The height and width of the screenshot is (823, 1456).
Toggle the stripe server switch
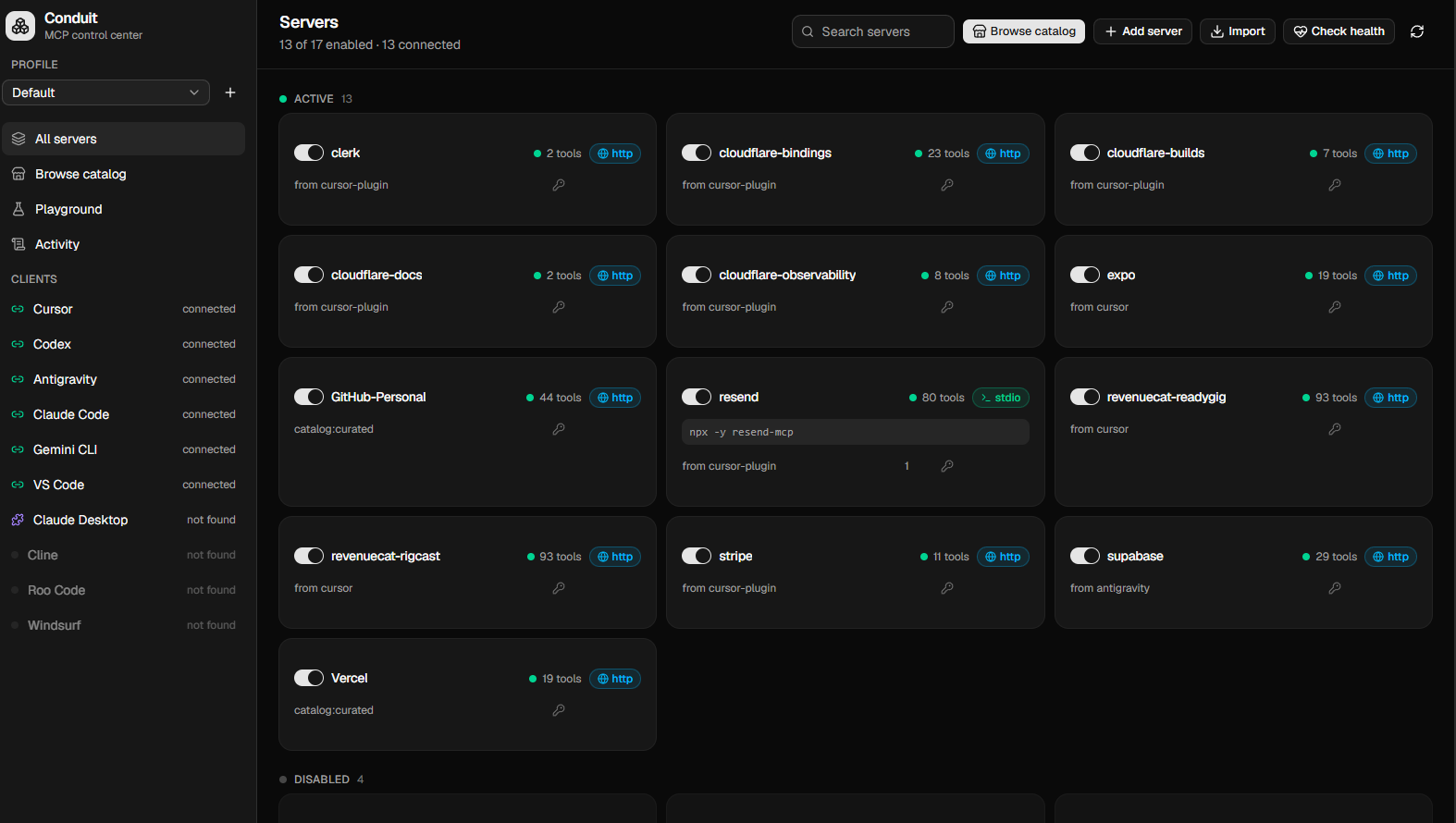(x=697, y=556)
